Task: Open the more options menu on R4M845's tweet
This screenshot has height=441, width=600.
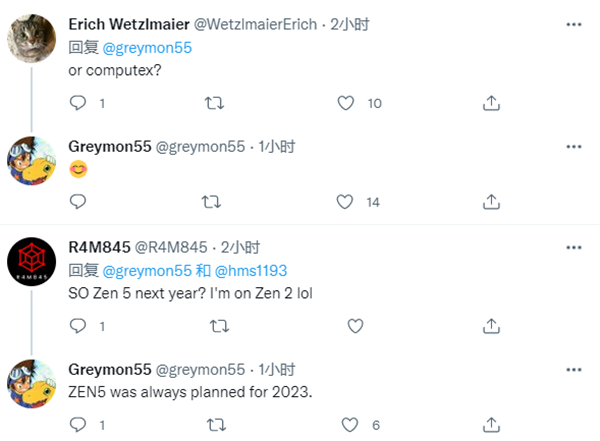Action: point(571,247)
